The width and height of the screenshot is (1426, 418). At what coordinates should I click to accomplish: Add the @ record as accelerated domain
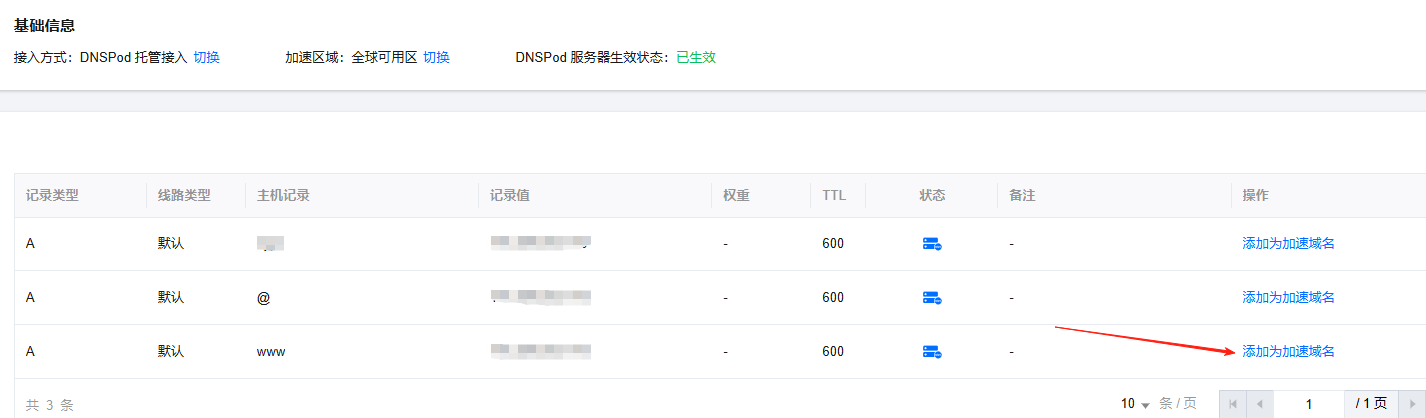tap(1288, 298)
